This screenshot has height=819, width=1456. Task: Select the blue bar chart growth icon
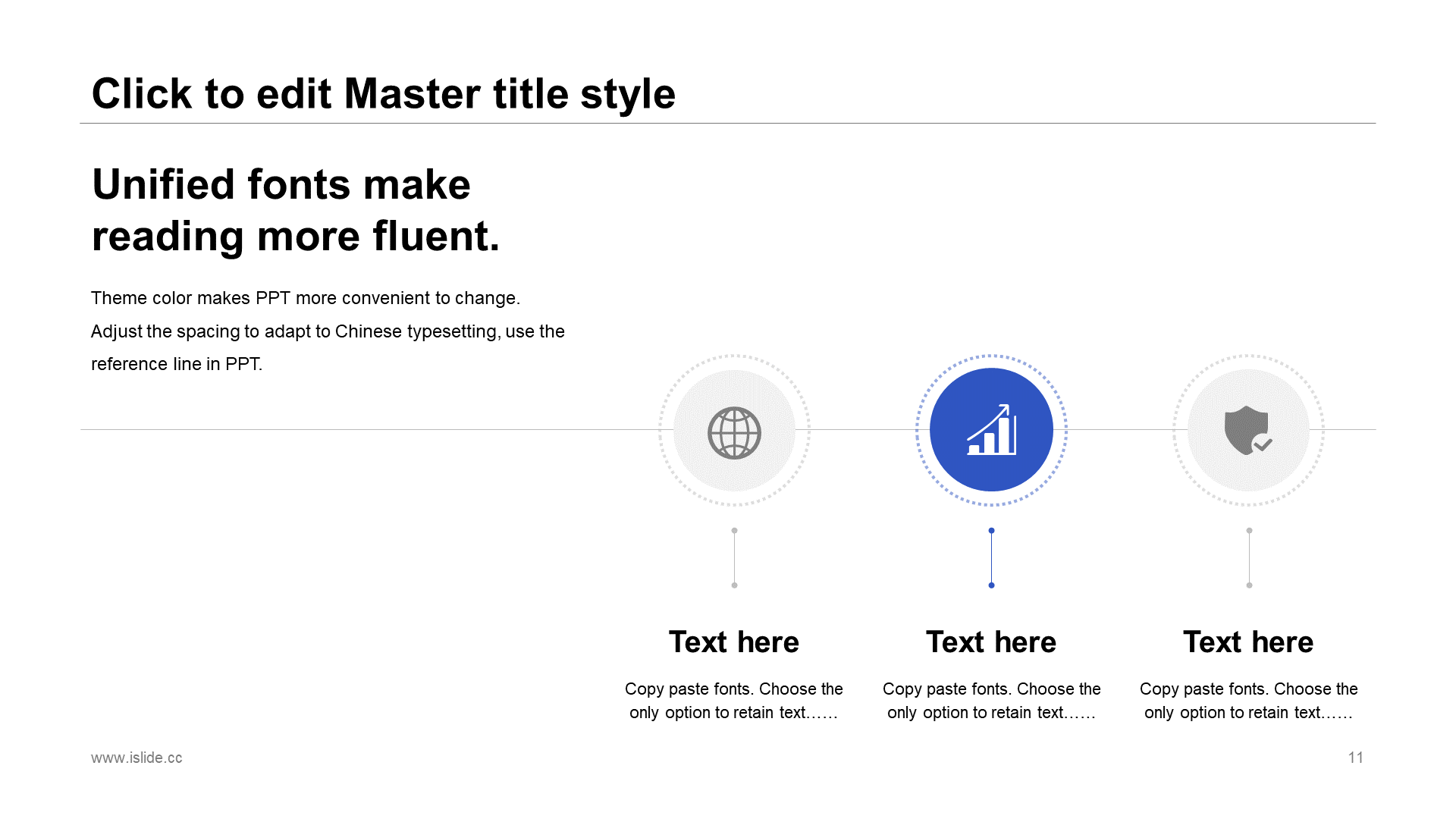pos(991,430)
